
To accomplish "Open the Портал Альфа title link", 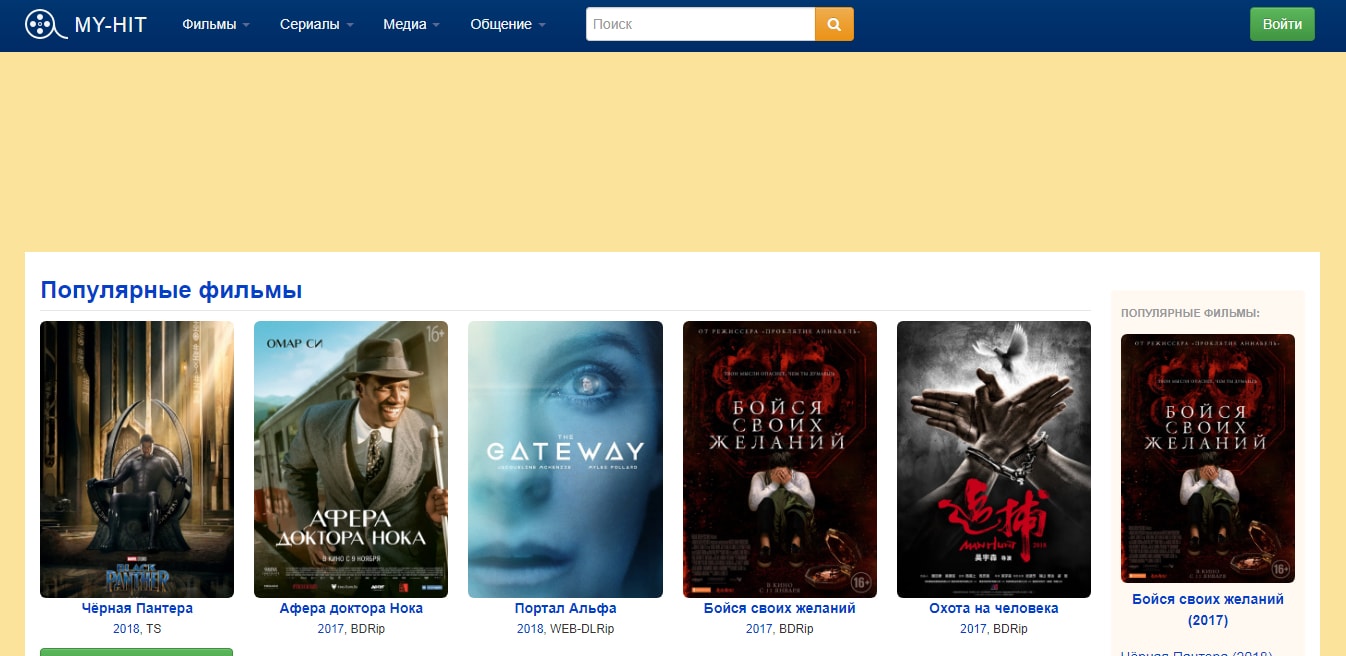I will pyautogui.click(x=565, y=608).
